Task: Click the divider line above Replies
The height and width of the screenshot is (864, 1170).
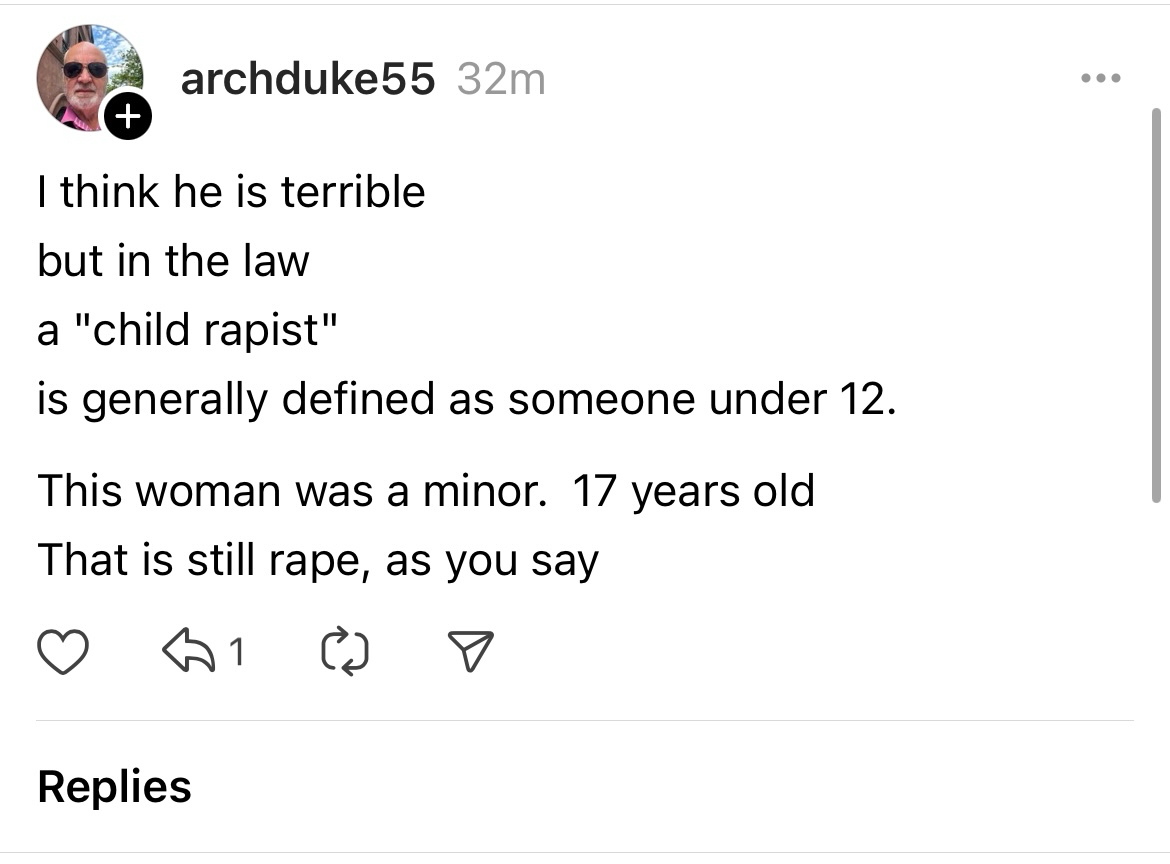Action: pyautogui.click(x=585, y=720)
